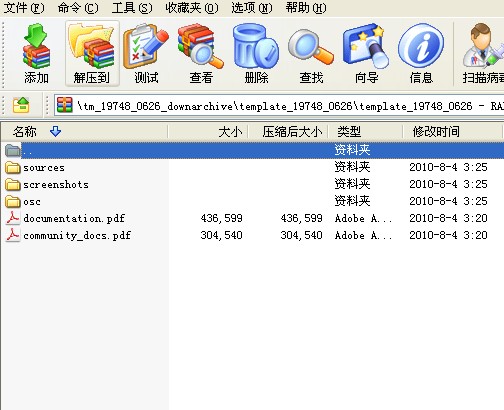Screen dimensions: 504x410
Task: Run the 测试 (Test) archive tool
Action: (146, 53)
